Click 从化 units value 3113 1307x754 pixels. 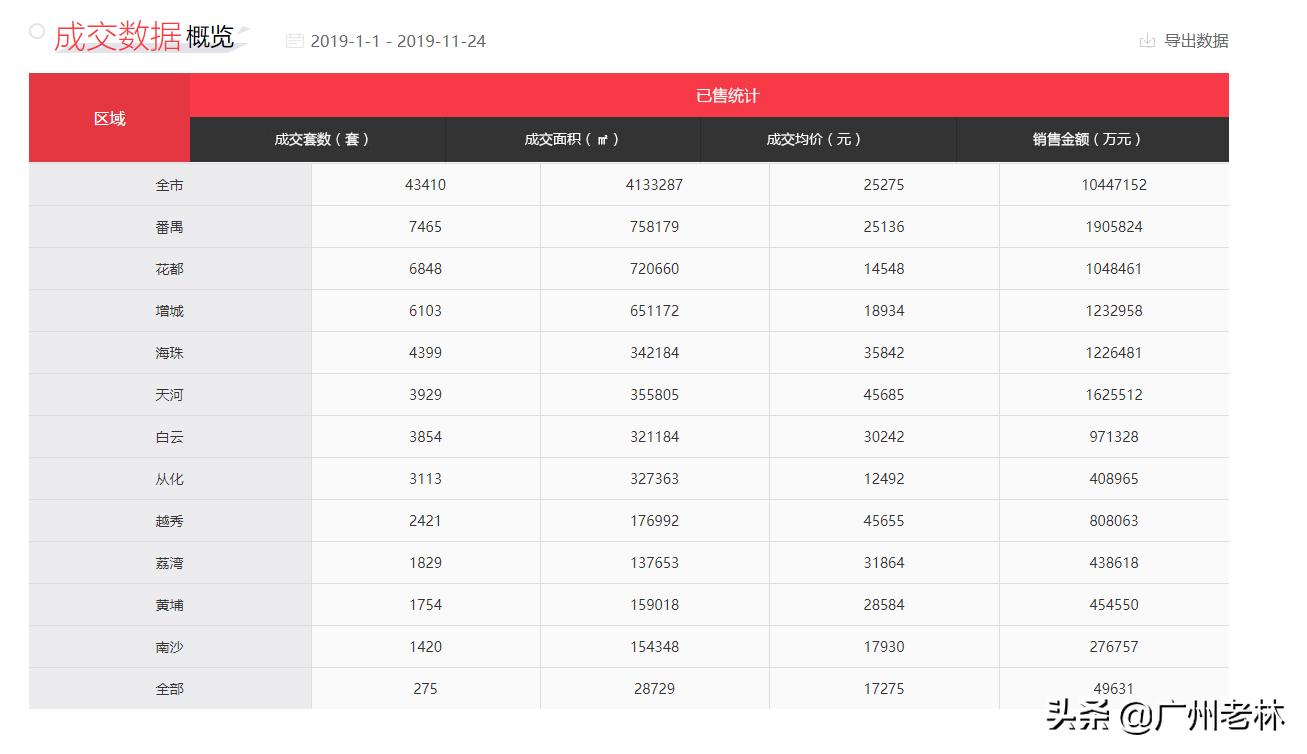click(x=426, y=479)
